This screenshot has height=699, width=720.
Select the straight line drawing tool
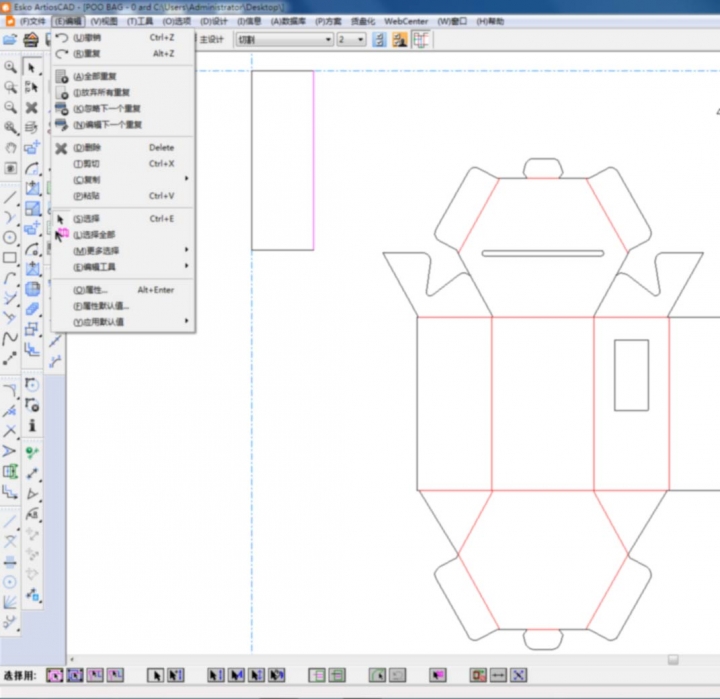coord(10,197)
